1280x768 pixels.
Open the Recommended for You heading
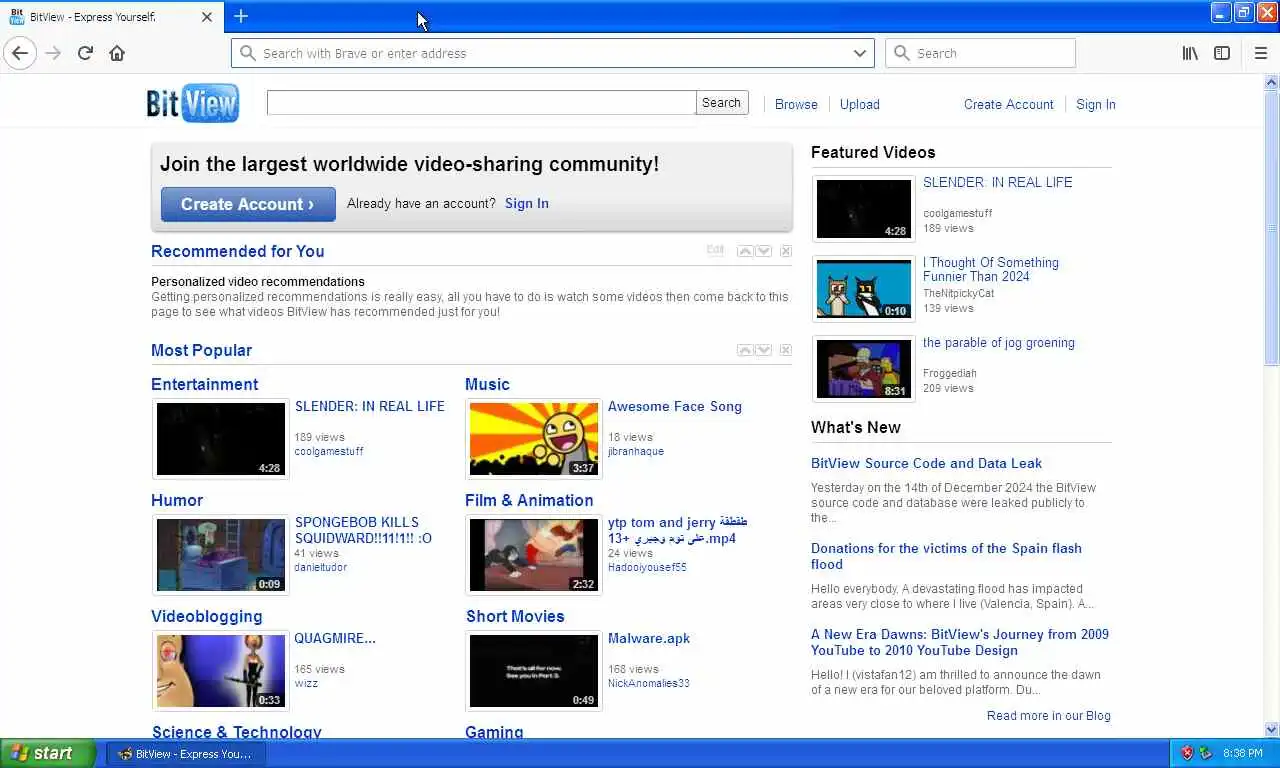[x=238, y=251]
